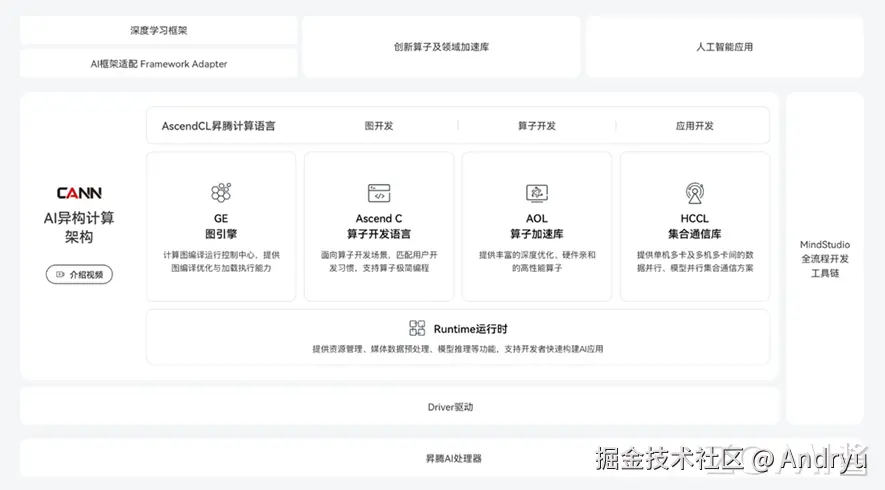Click HCCL 集合通信库 title

click(695, 226)
